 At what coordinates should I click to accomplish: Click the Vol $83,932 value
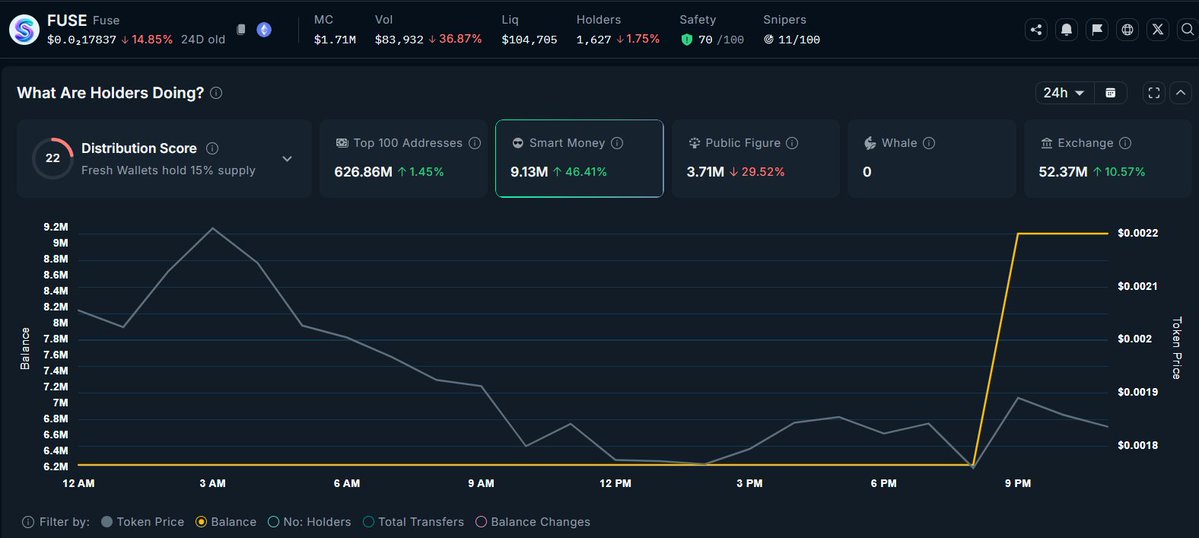point(399,40)
